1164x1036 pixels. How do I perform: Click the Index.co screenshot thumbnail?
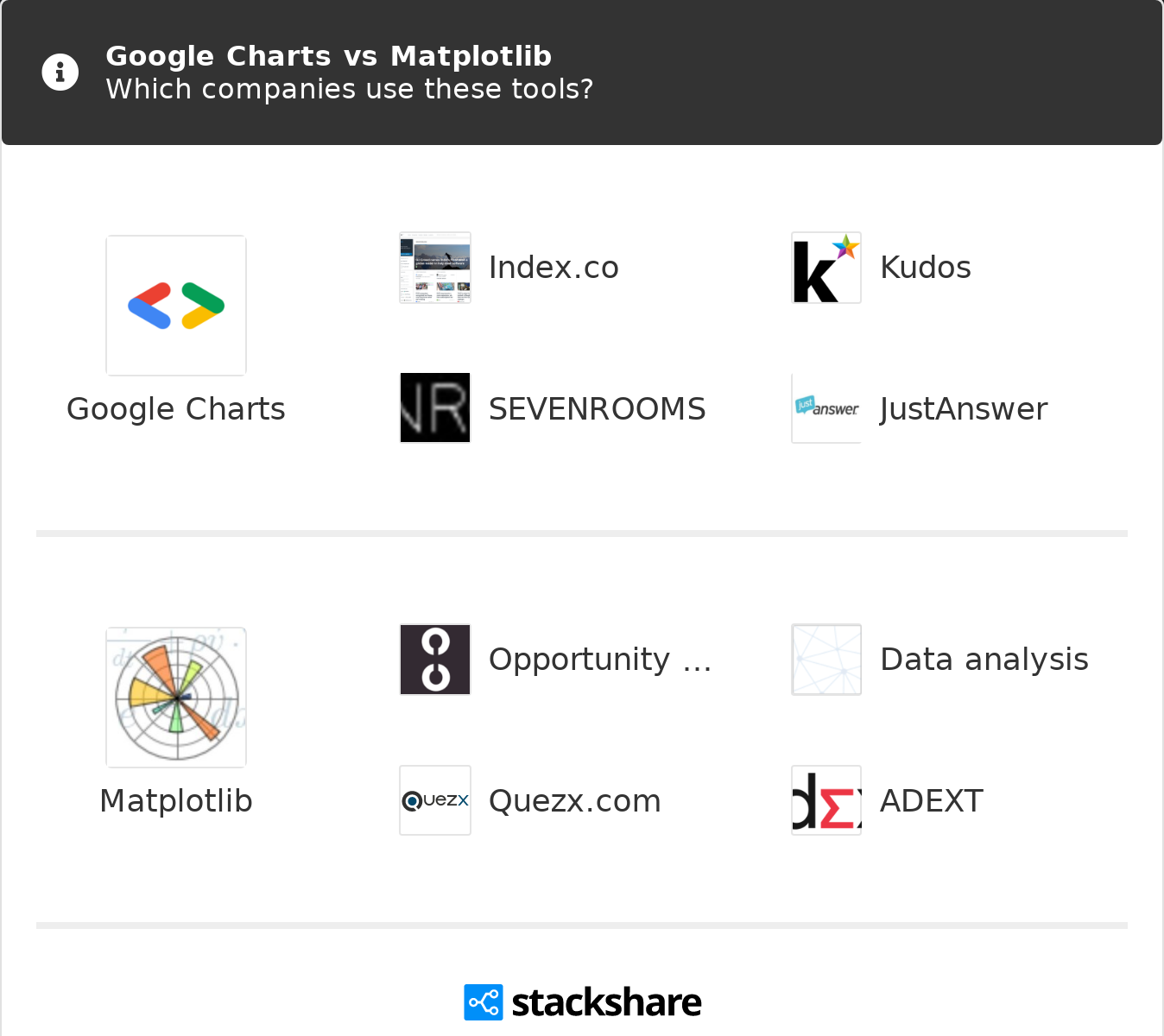pos(435,268)
